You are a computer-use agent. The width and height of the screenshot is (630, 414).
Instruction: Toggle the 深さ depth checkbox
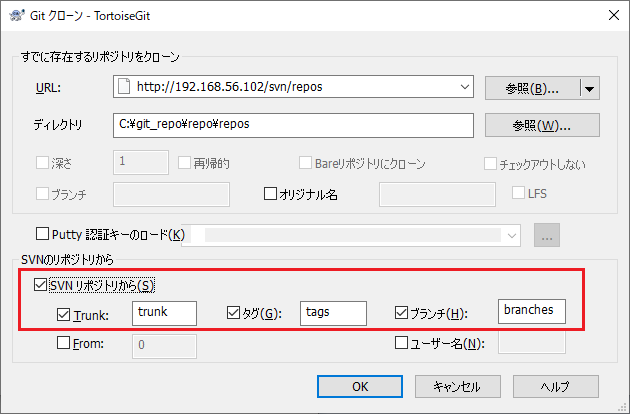pyautogui.click(x=42, y=163)
